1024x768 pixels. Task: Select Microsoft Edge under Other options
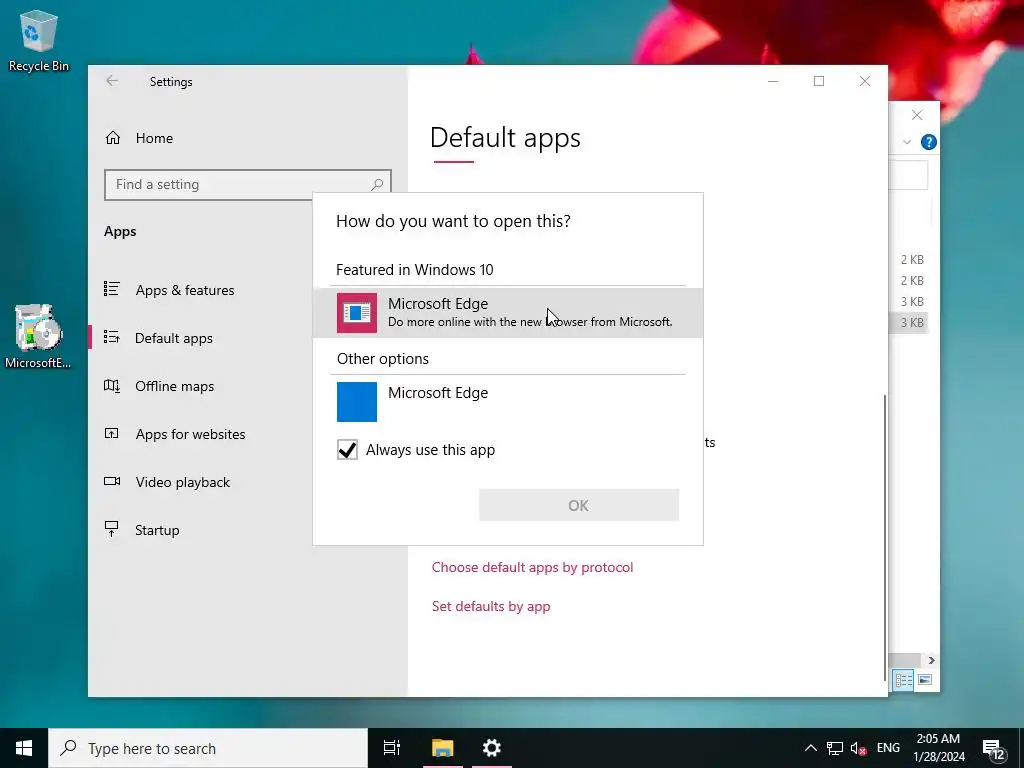[x=507, y=402]
